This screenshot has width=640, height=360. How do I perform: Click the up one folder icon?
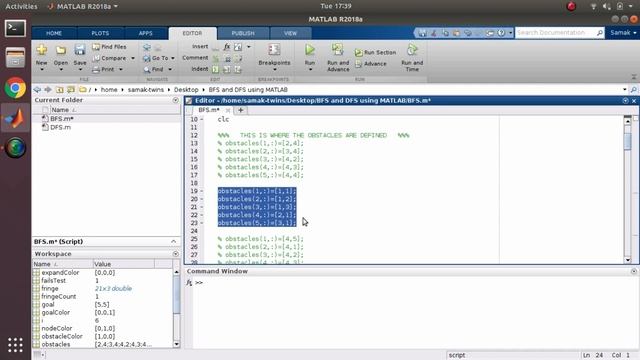coord(60,89)
